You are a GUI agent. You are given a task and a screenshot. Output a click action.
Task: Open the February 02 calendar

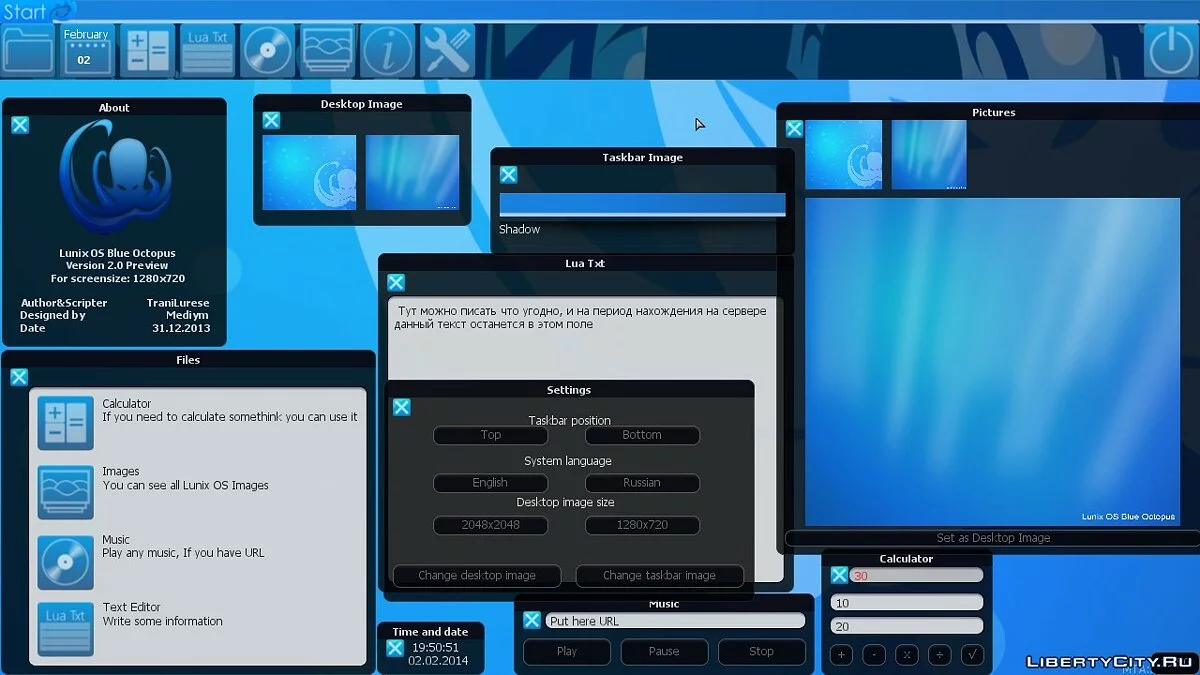[87, 48]
